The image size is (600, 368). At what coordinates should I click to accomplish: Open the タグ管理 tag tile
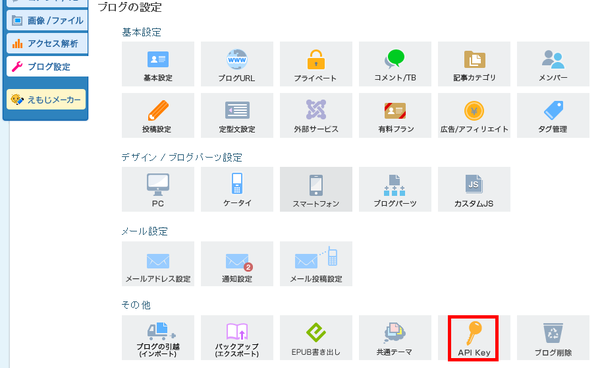click(x=553, y=115)
